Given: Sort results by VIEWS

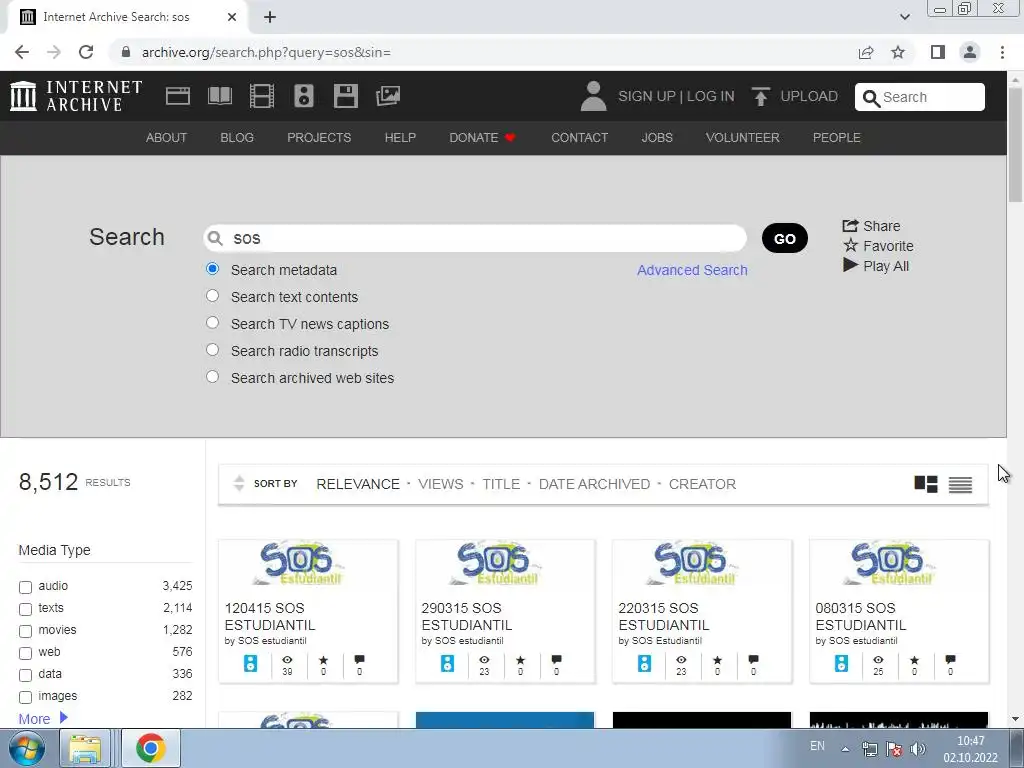Looking at the screenshot, I should (441, 484).
